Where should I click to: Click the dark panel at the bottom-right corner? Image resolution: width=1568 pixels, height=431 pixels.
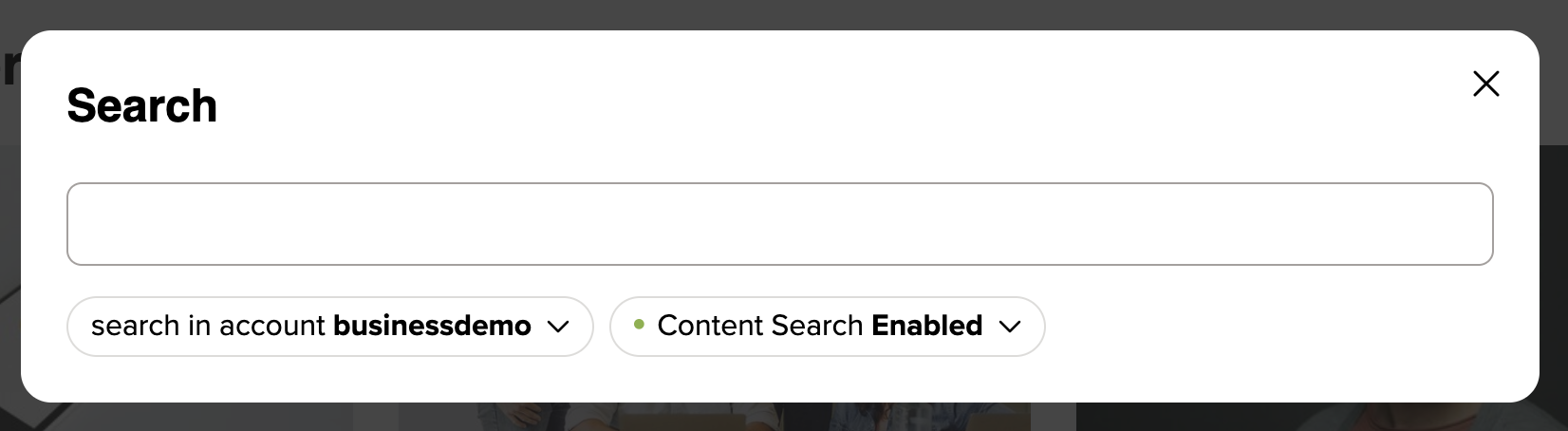pos(1329,418)
